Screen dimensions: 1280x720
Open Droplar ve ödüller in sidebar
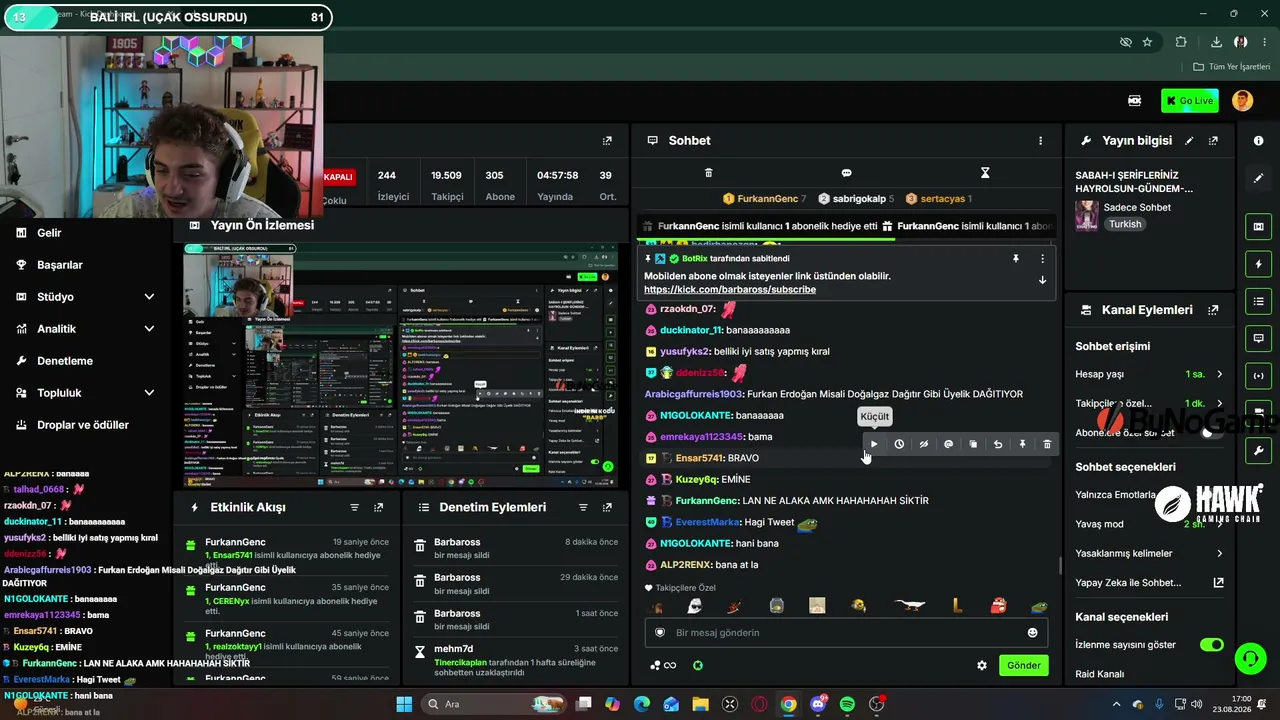[85, 425]
